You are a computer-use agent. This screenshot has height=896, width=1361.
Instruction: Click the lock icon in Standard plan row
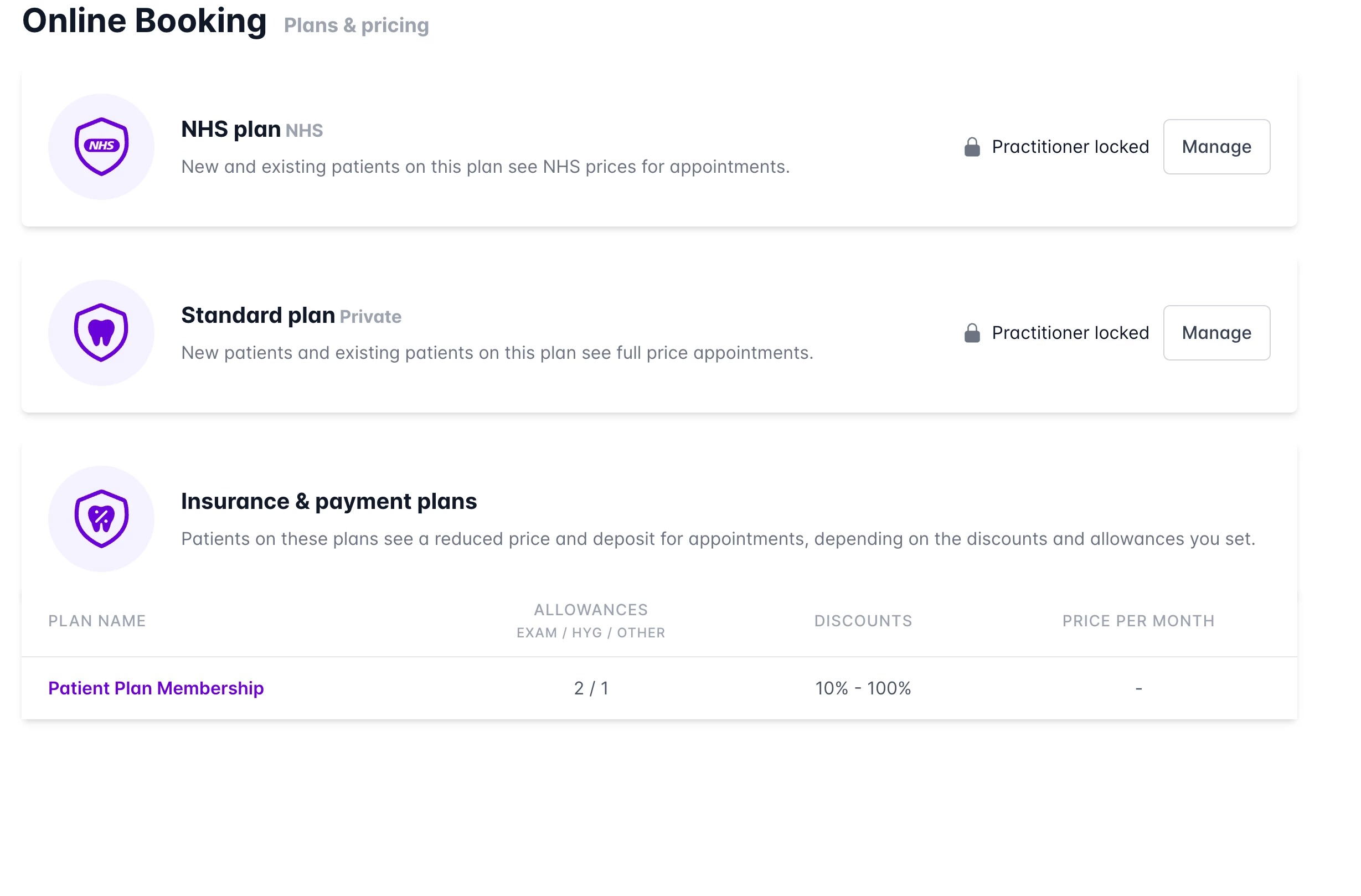[972, 333]
